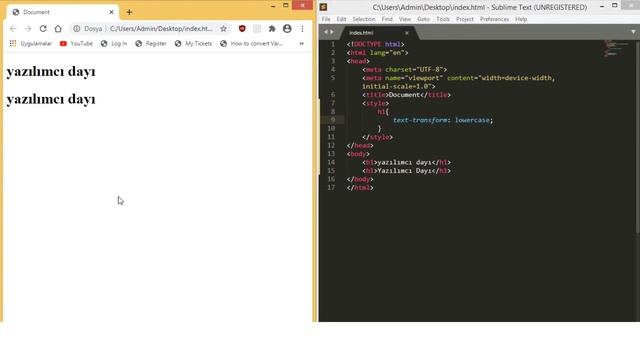This screenshot has width=640, height=360.
Task: Go forward in Chrome browser
Action: 28,29
